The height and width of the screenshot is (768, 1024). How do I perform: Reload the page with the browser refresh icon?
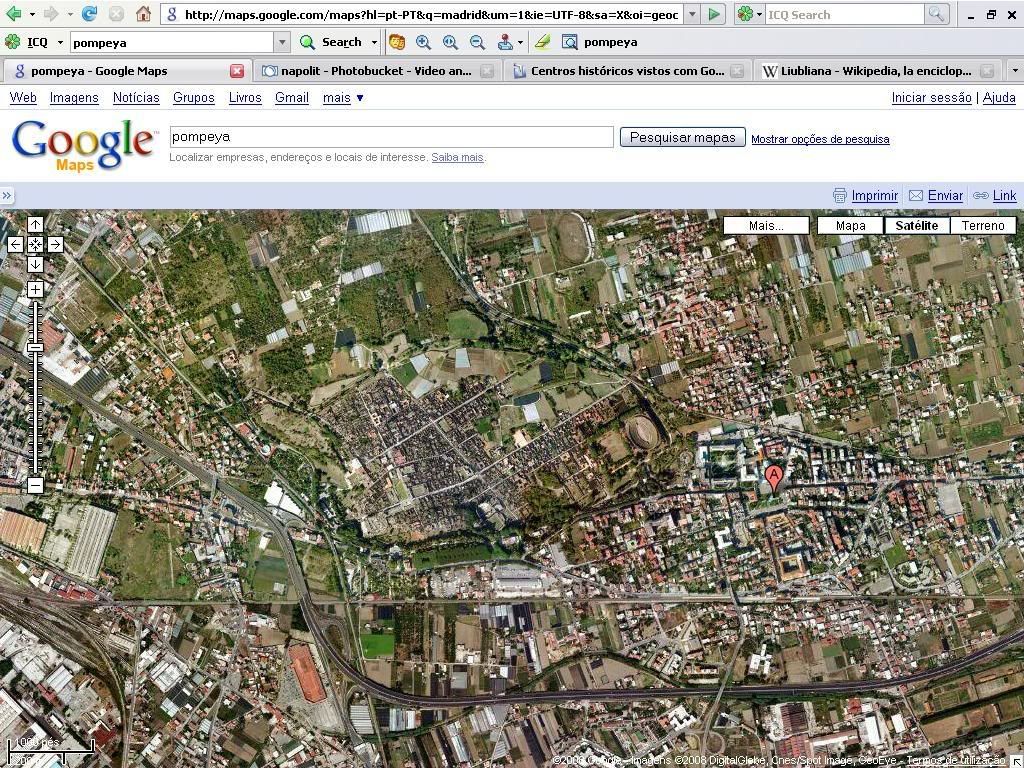coord(89,14)
